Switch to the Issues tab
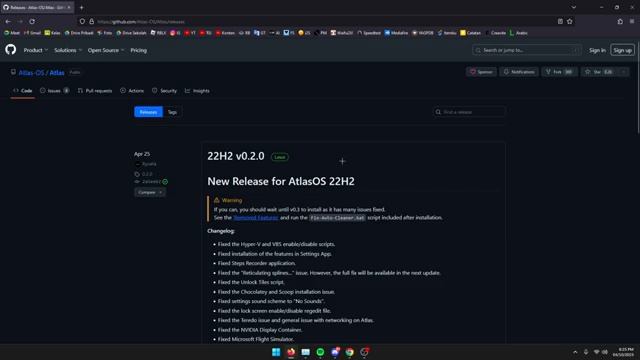 click(x=55, y=91)
